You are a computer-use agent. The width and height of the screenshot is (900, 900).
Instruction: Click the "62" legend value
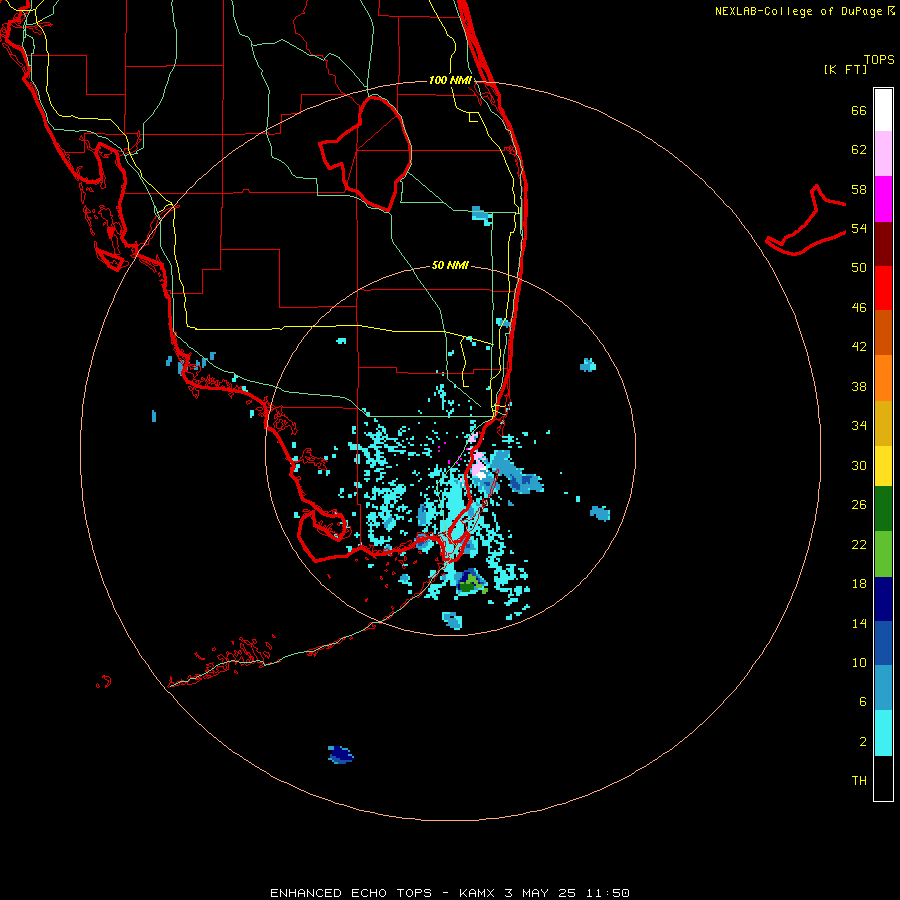859,150
